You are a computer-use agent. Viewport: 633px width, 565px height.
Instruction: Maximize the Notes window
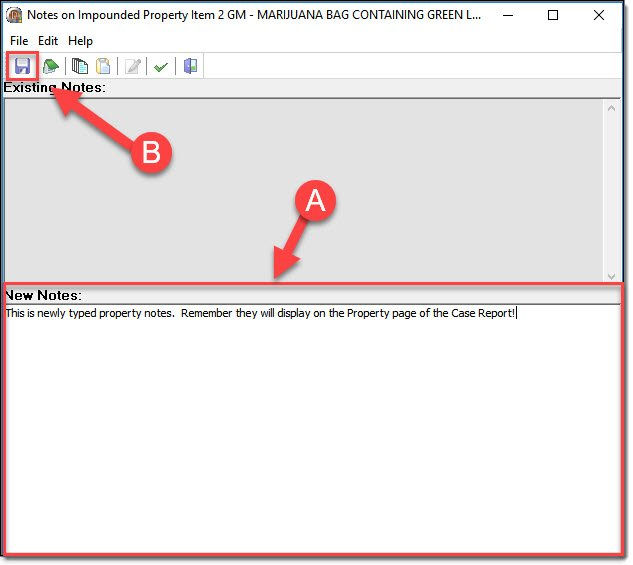tap(553, 15)
